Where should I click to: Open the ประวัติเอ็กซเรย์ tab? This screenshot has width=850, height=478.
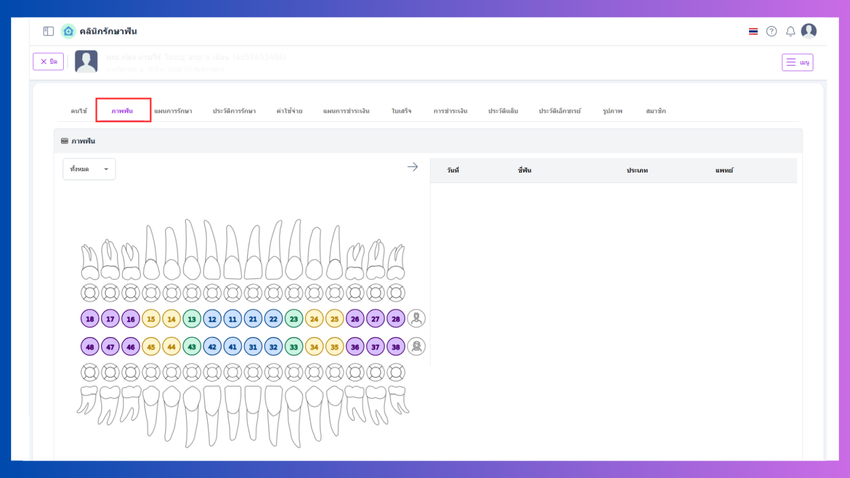(559, 111)
